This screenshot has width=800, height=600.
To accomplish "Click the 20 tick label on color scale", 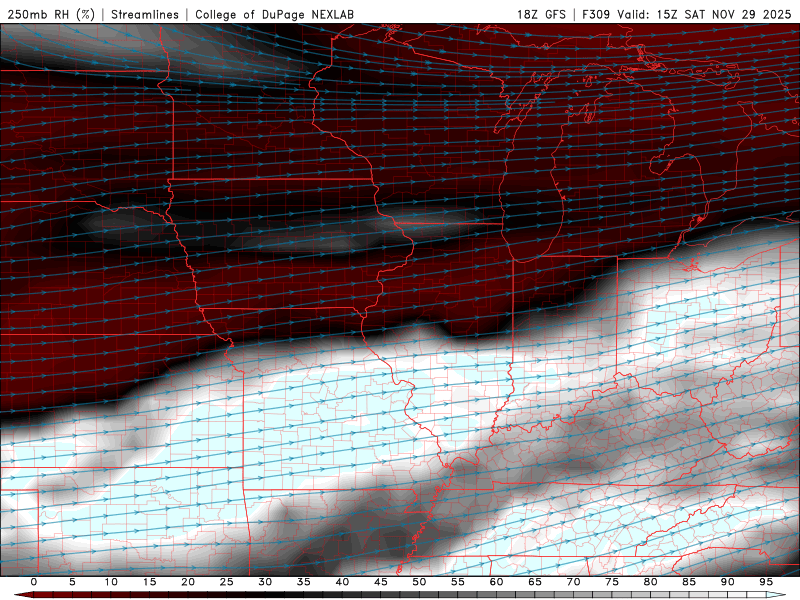I will click(x=188, y=582).
